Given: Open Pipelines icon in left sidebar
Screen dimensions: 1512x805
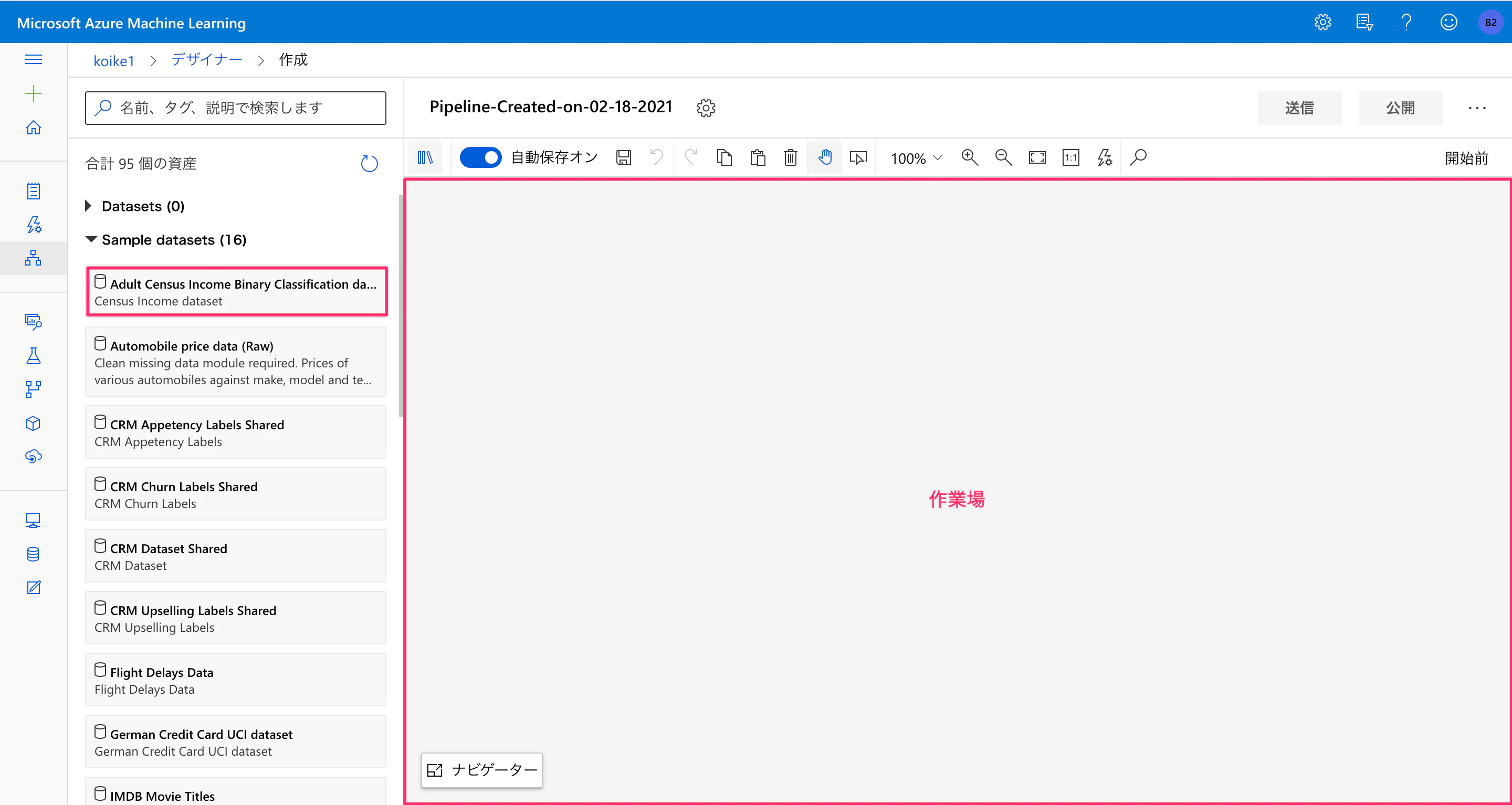Looking at the screenshot, I should click(34, 389).
